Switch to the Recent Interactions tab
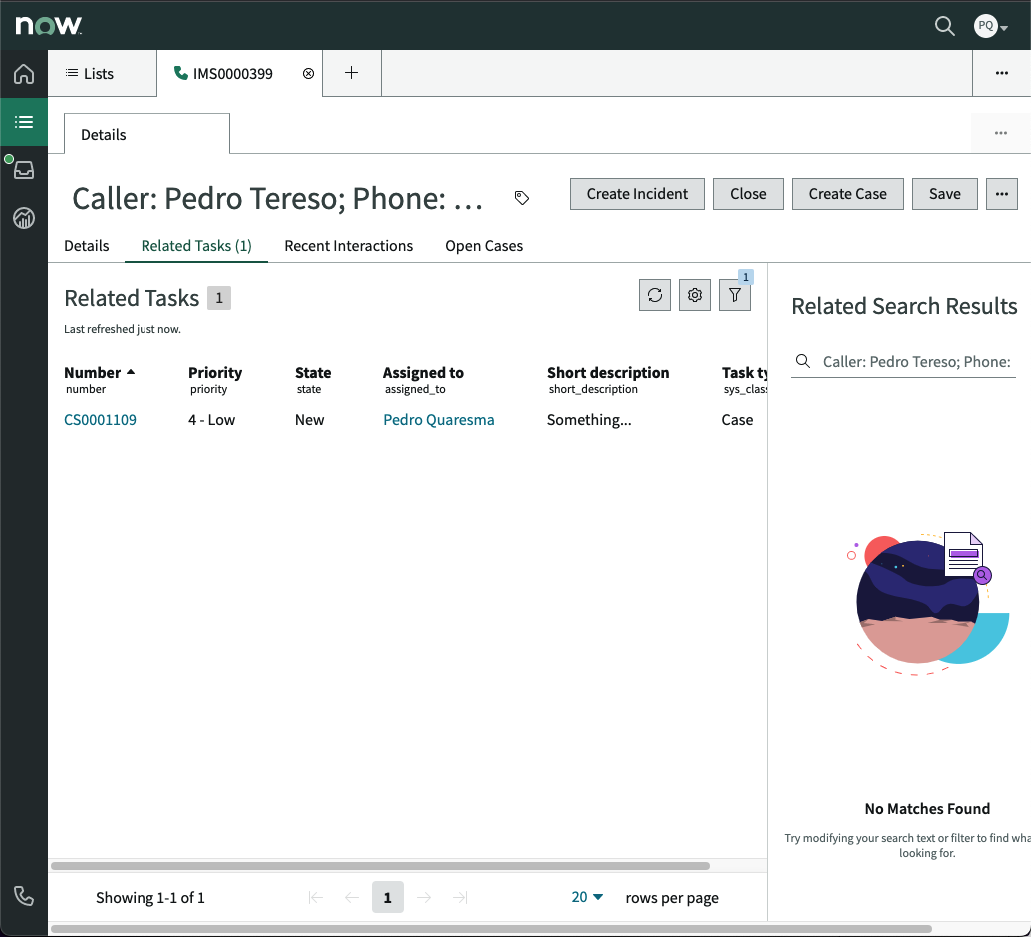The image size is (1031, 937). [x=348, y=245]
